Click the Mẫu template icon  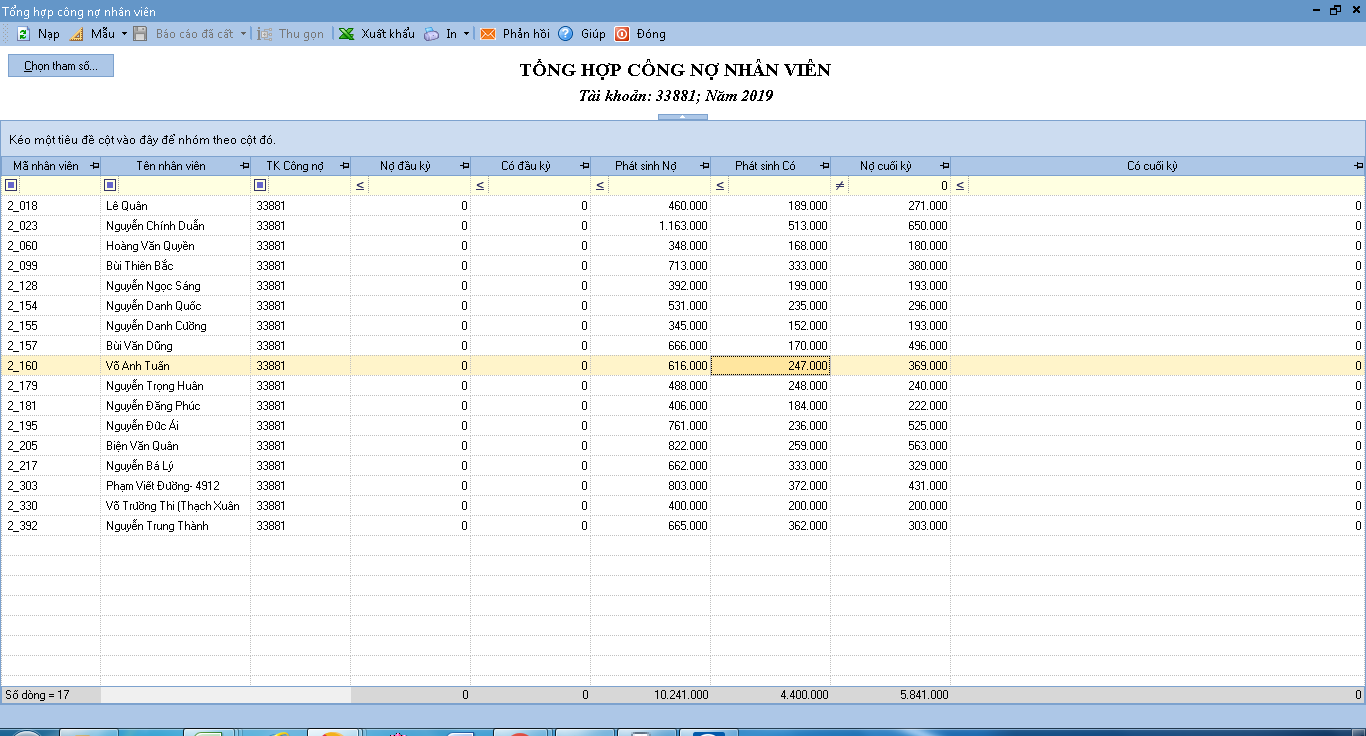pyautogui.click(x=76, y=34)
